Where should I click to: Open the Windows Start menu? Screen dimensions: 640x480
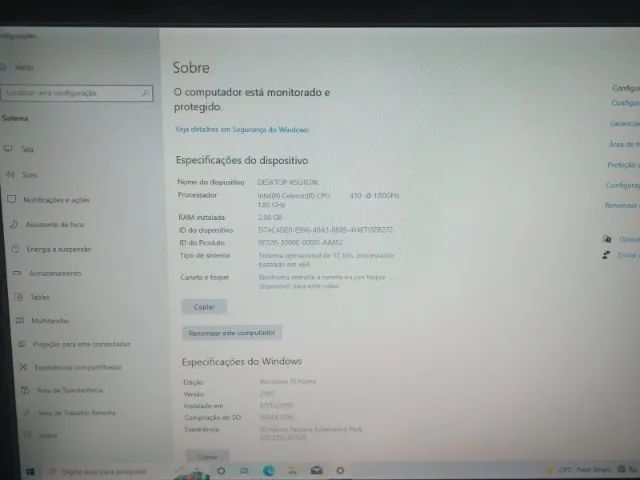pos(30,472)
